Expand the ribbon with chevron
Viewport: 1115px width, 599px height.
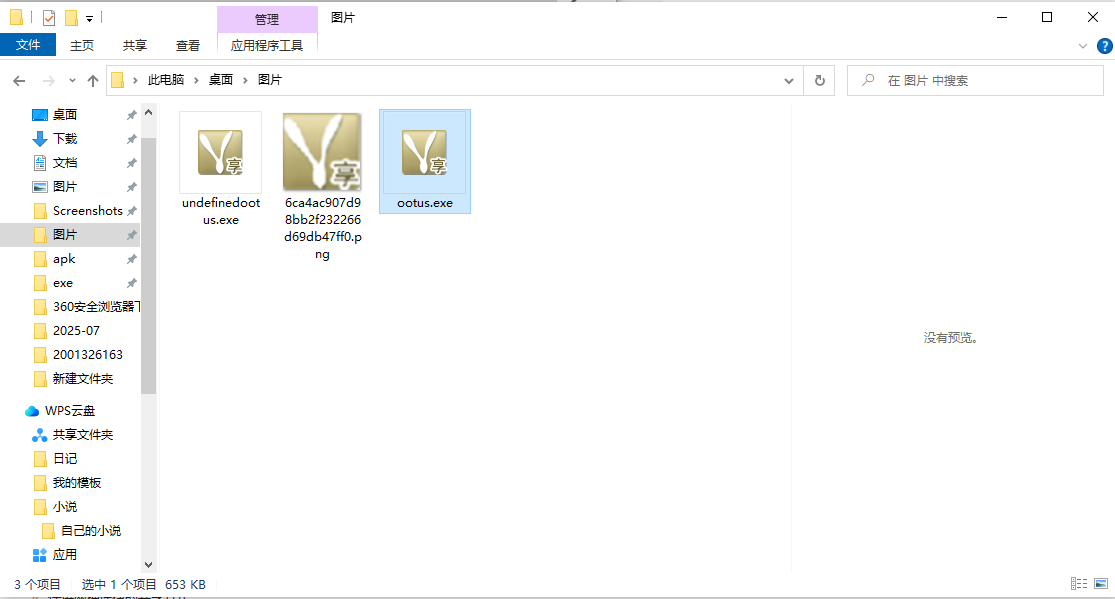pyautogui.click(x=1082, y=46)
